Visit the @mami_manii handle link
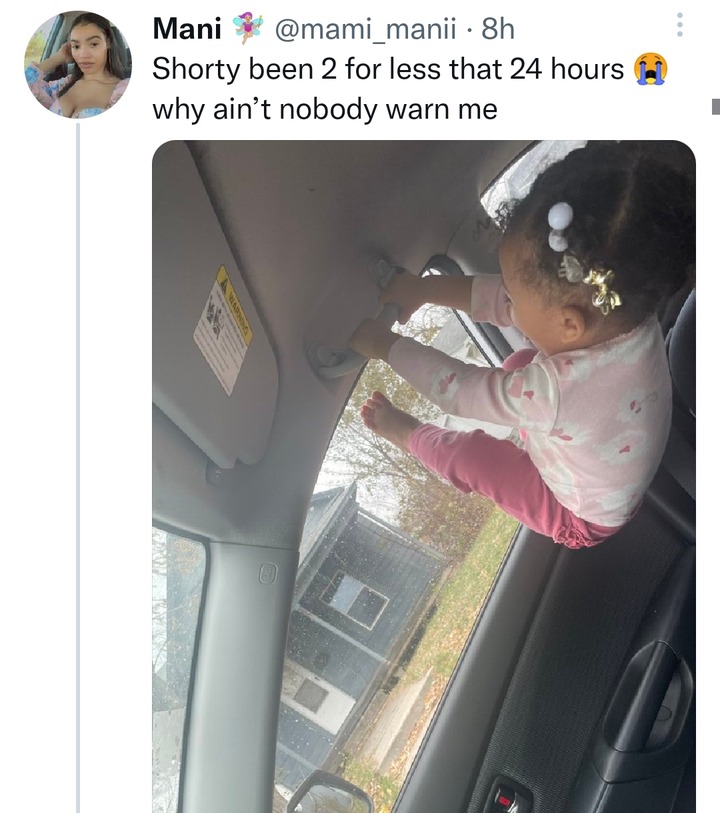The width and height of the screenshot is (720, 813). click(362, 29)
